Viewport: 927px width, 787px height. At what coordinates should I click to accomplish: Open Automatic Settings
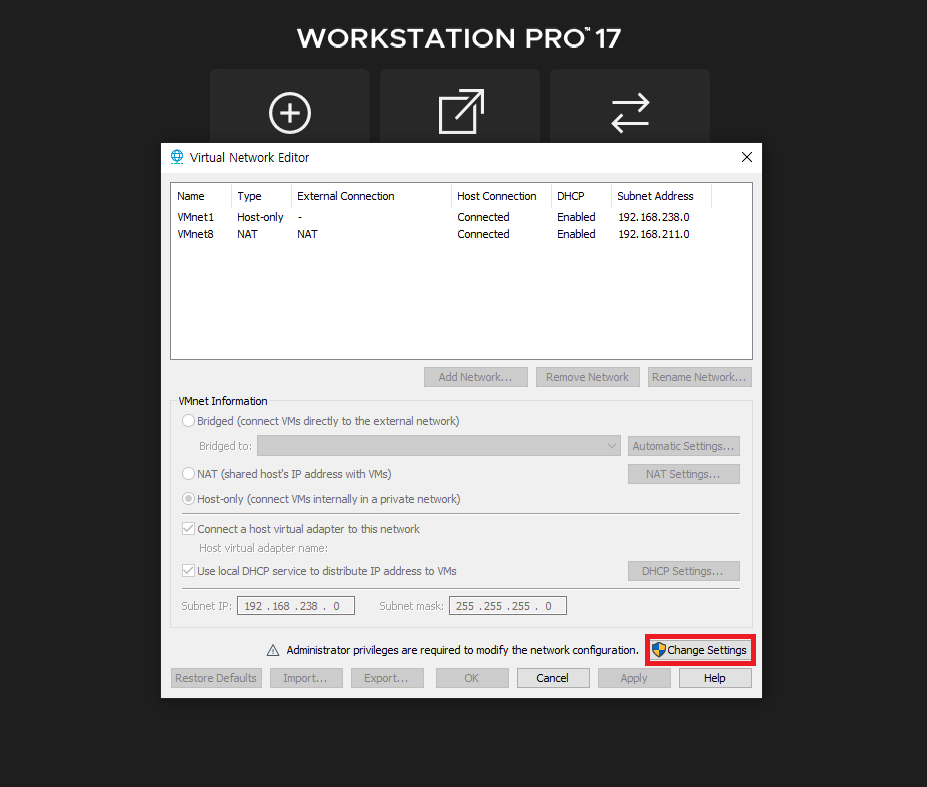(x=683, y=446)
